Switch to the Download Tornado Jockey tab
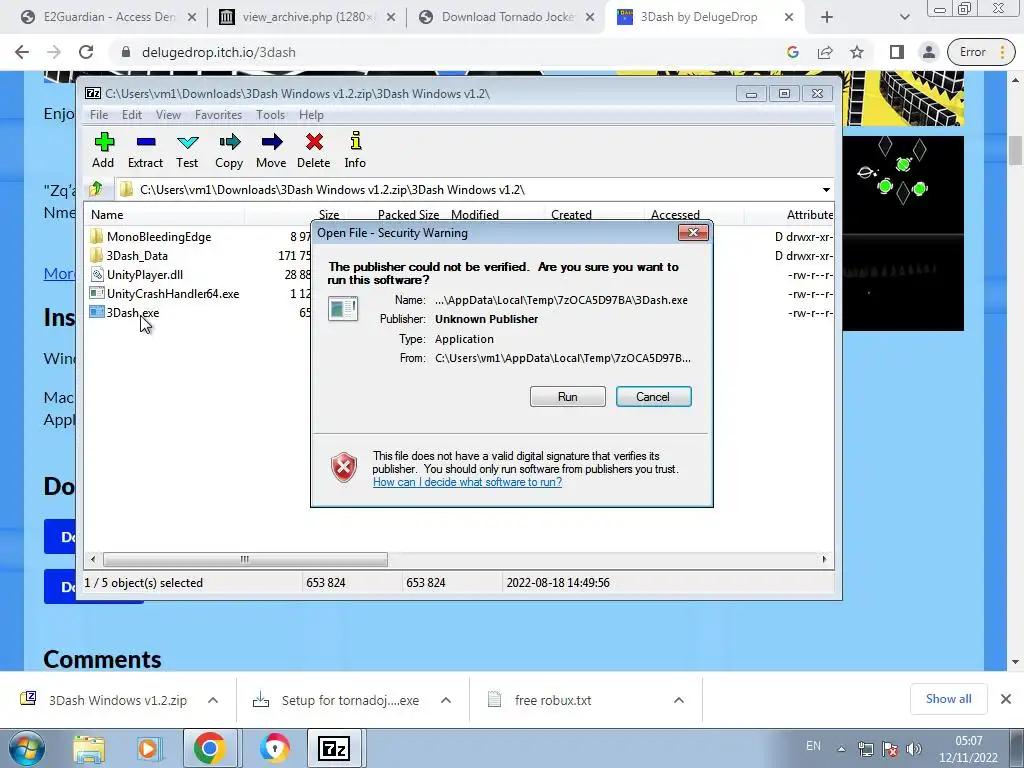This screenshot has height=768, width=1024. [506, 17]
